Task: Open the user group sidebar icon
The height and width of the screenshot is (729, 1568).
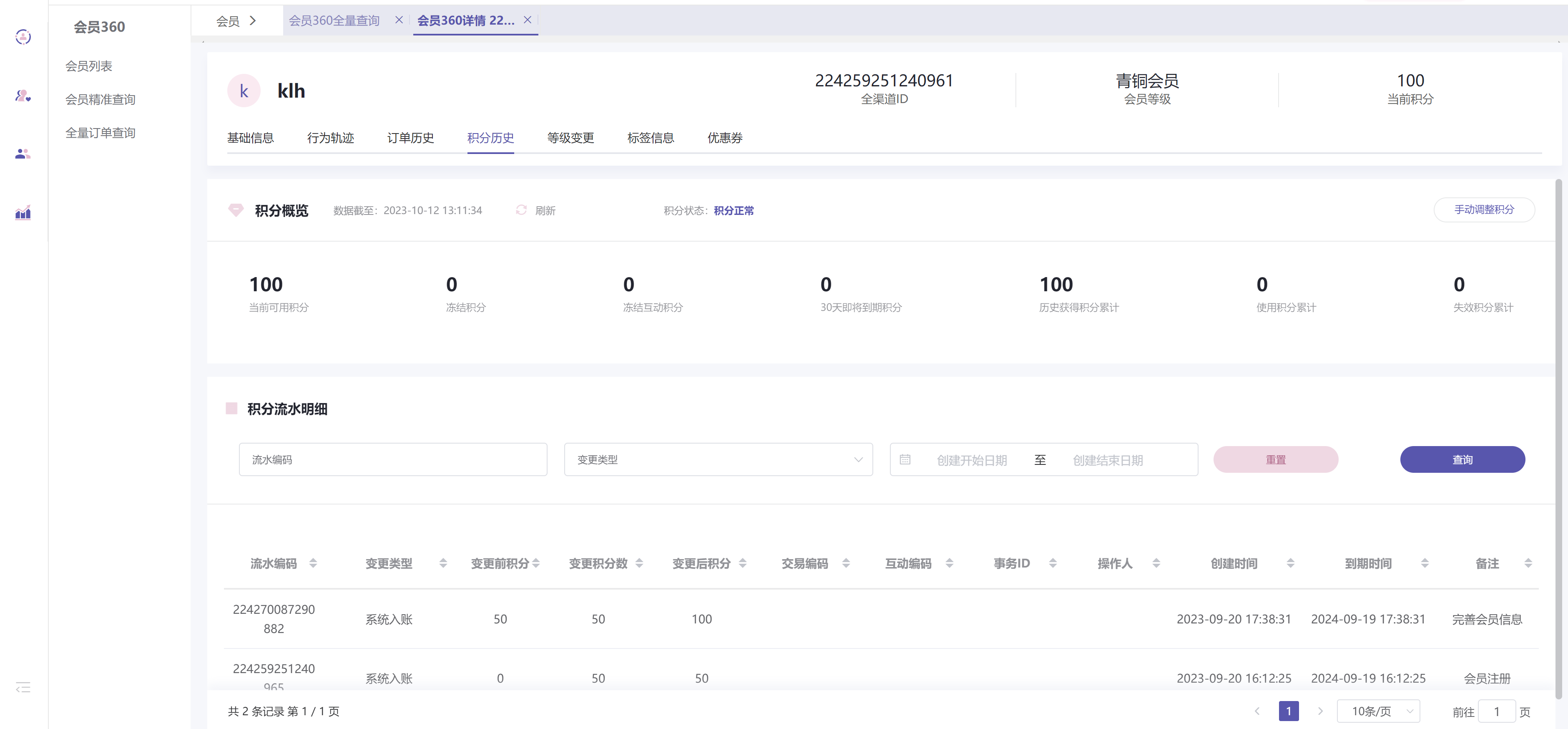Action: (23, 154)
